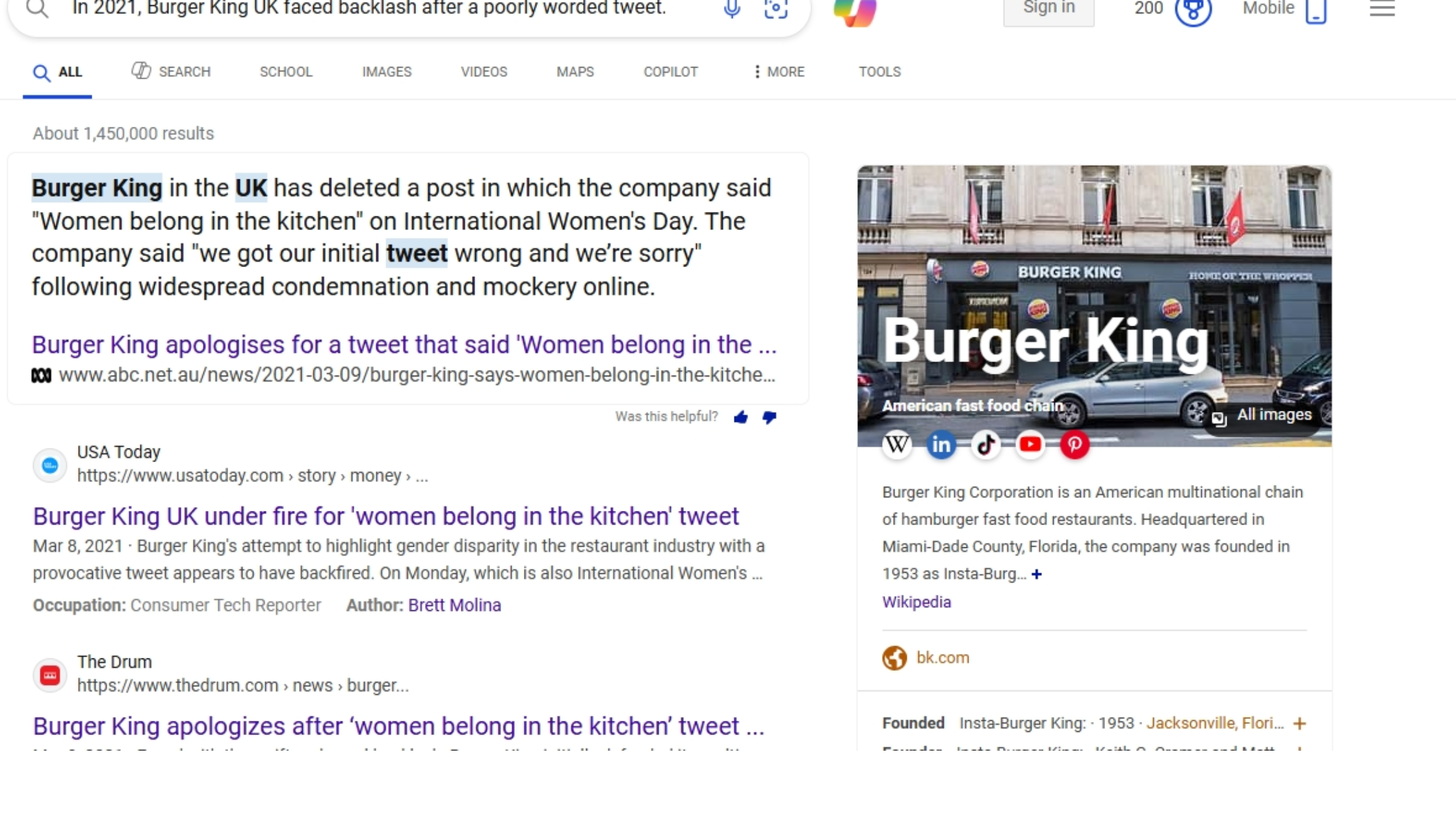The height and width of the screenshot is (819, 1456).
Task: Click the Sign in button
Action: click(x=1048, y=8)
